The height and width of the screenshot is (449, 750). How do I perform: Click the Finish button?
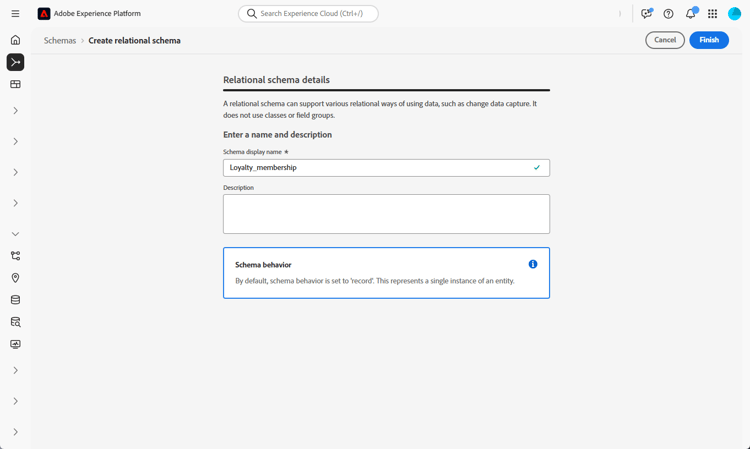pyautogui.click(x=709, y=40)
